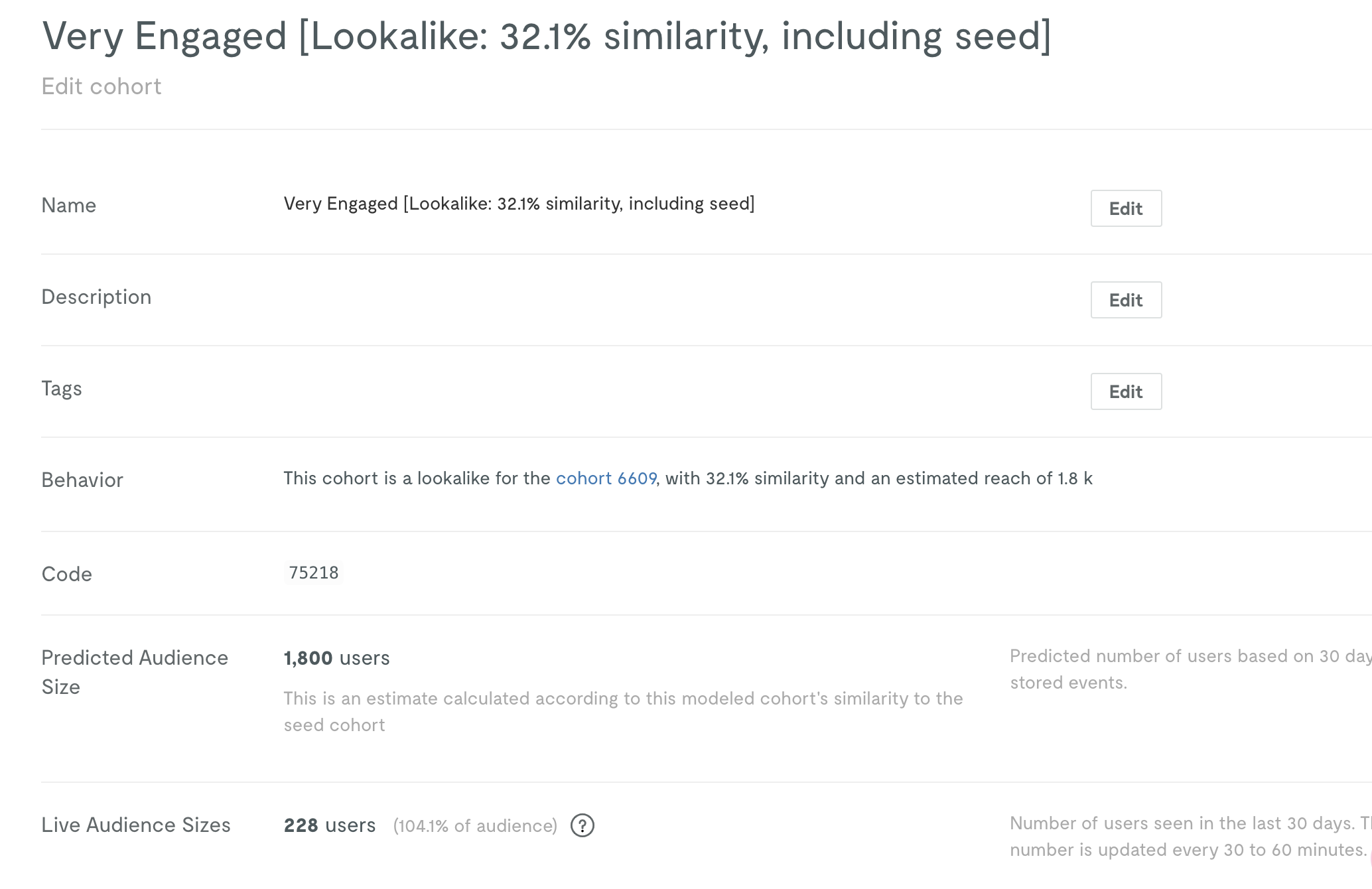Edit the cohort Name field
The height and width of the screenshot is (889, 1372).
[1126, 208]
